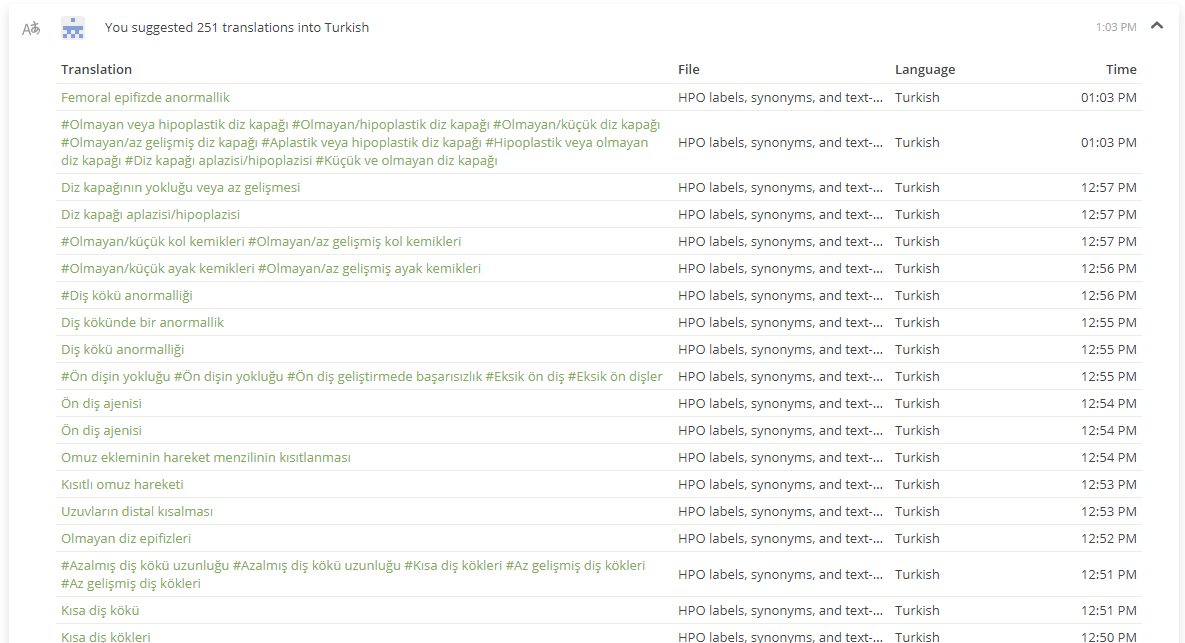Click the 12:51 PM time for 'Kısa diş kökü'
Screen dimensions: 1185x643
coord(1108,611)
